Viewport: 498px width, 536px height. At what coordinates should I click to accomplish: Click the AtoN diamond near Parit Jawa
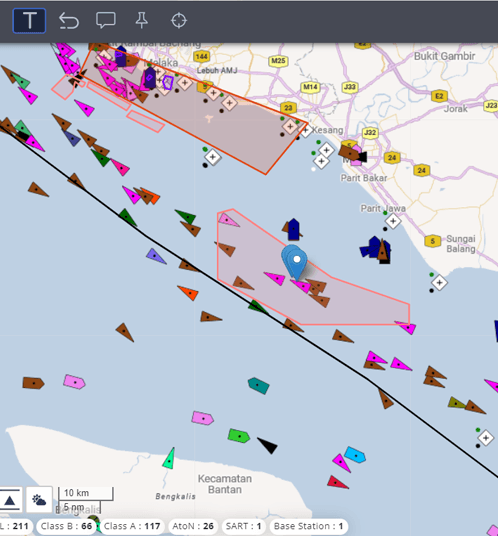click(393, 221)
